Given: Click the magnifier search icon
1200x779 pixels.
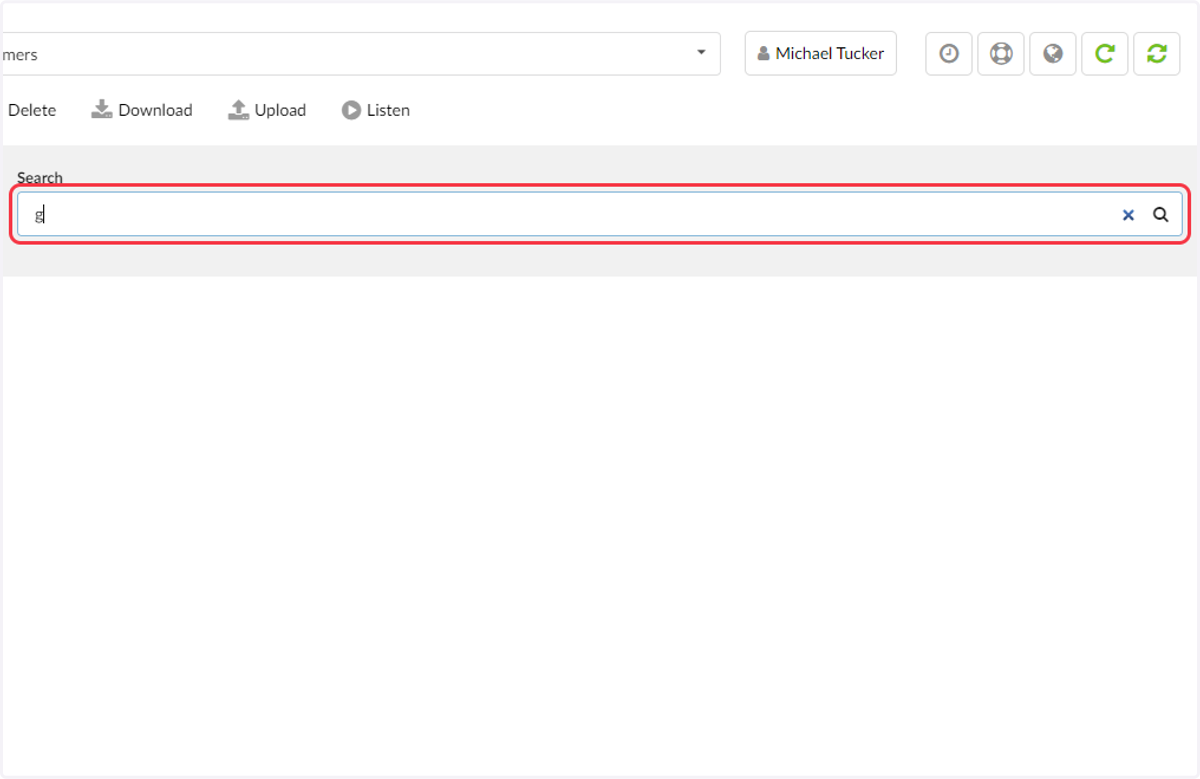Looking at the screenshot, I should click(x=1161, y=214).
